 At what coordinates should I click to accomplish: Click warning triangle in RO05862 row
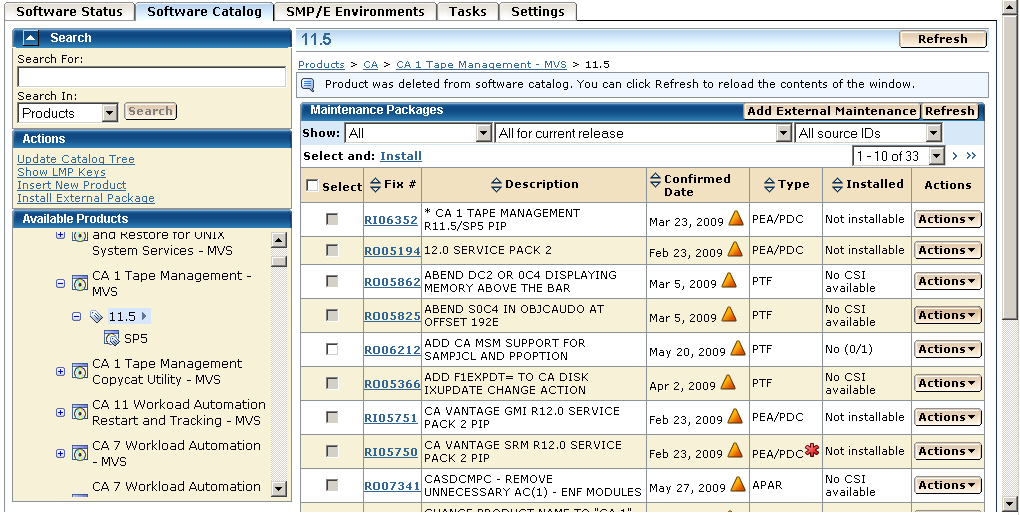point(729,280)
